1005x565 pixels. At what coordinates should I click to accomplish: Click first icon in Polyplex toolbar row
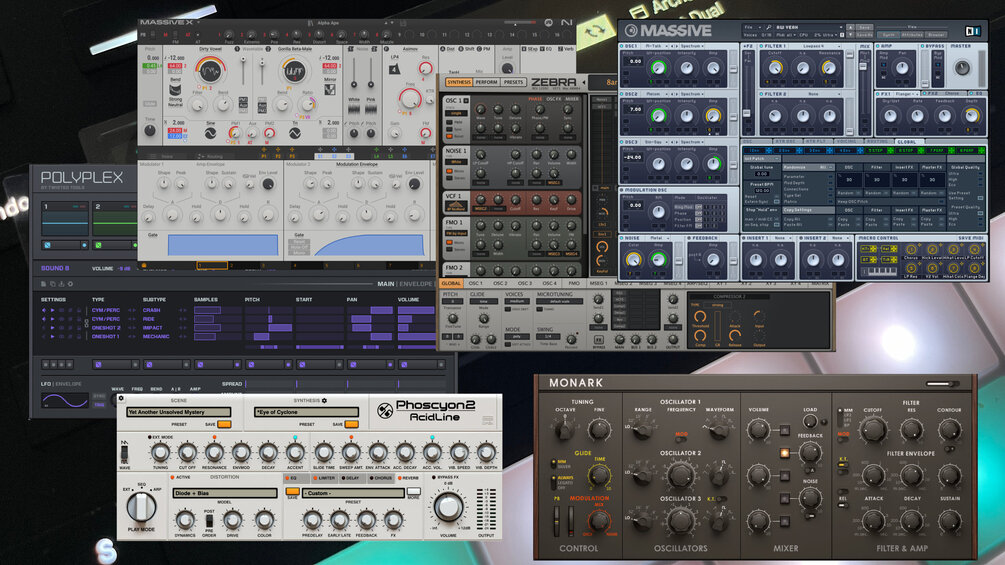(x=43, y=284)
